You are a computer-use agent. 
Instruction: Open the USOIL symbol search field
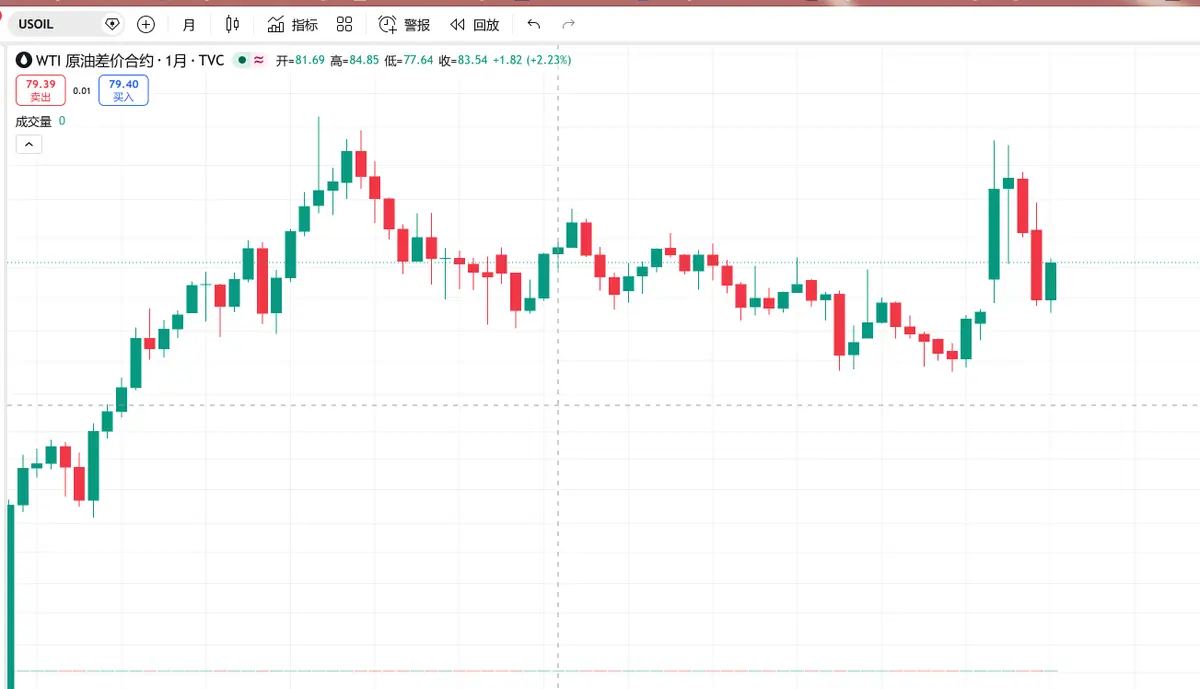coord(64,24)
